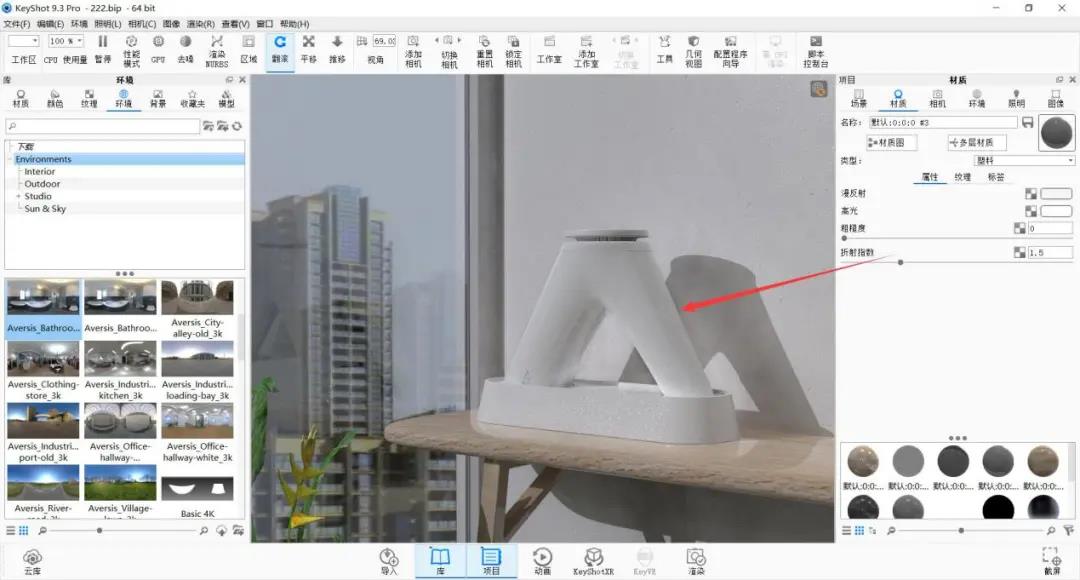Select Sun & Sky folder
The width and height of the screenshot is (1080, 580).
click(x=45, y=209)
